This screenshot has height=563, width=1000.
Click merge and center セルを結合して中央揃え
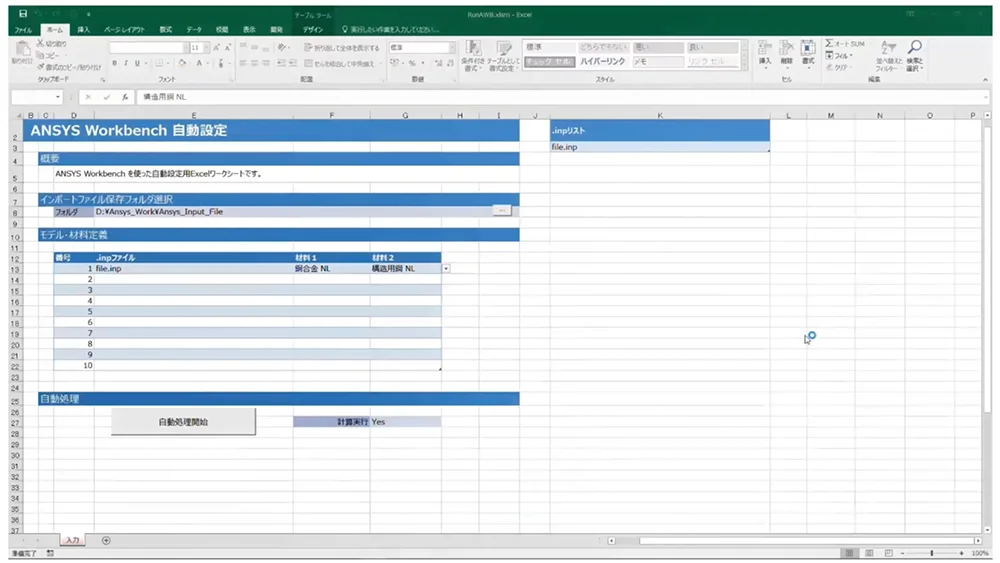339,63
